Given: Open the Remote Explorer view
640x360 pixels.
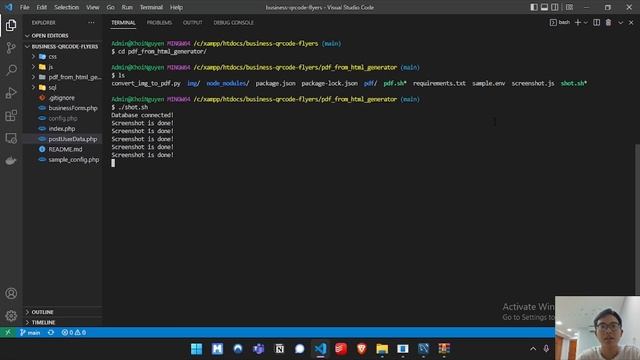Looking at the screenshot, I should pos(11,138).
